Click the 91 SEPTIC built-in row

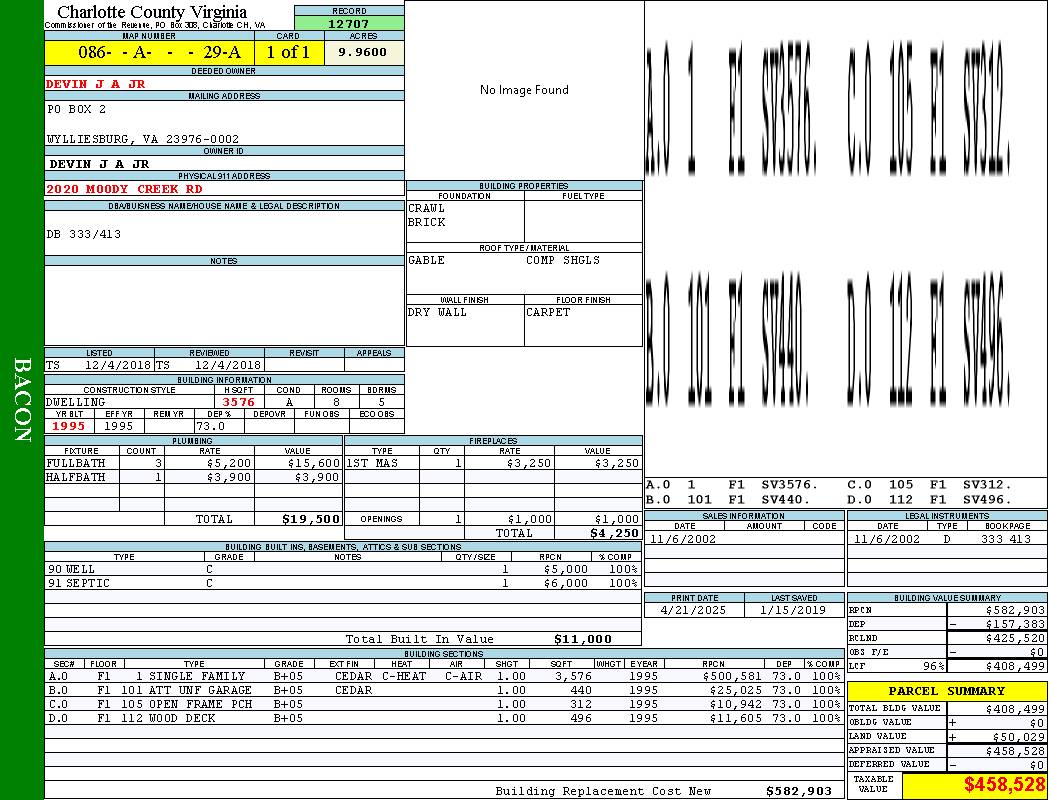tap(343, 583)
